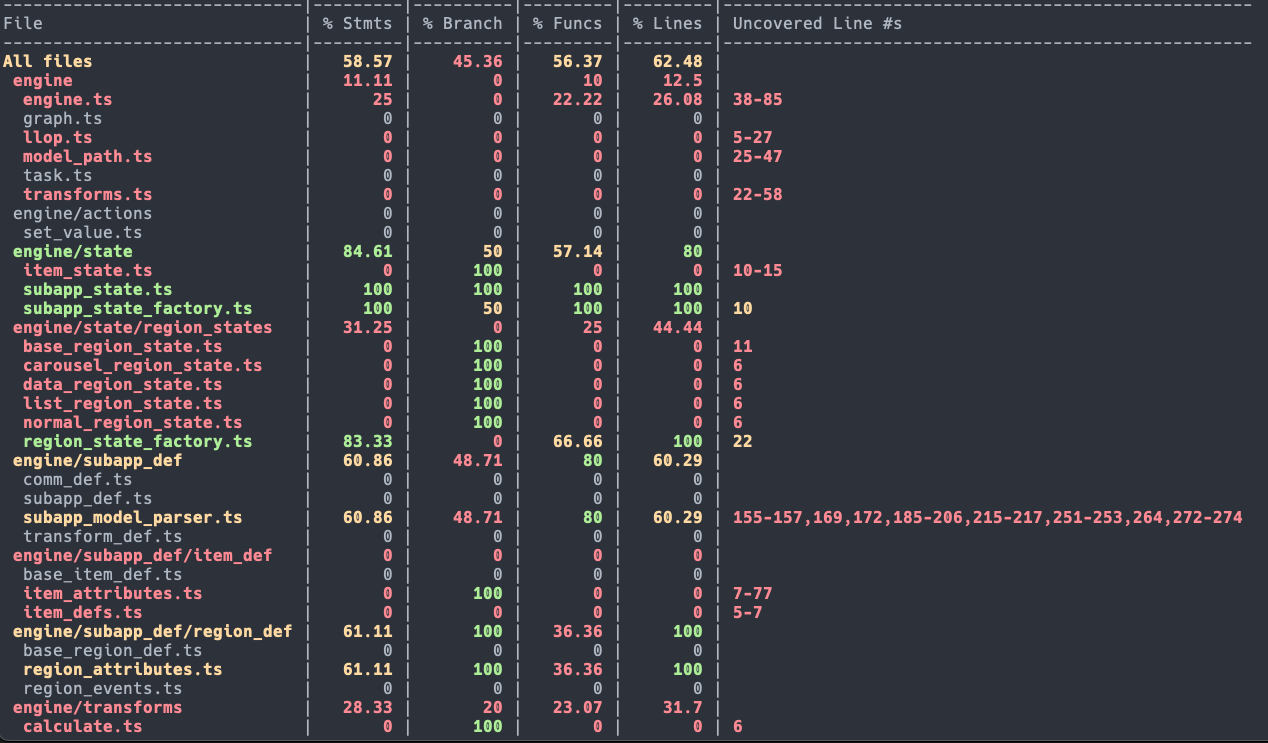This screenshot has height=743, width=1268.
Task: Click the engine.ts file name
Action: [67, 100]
